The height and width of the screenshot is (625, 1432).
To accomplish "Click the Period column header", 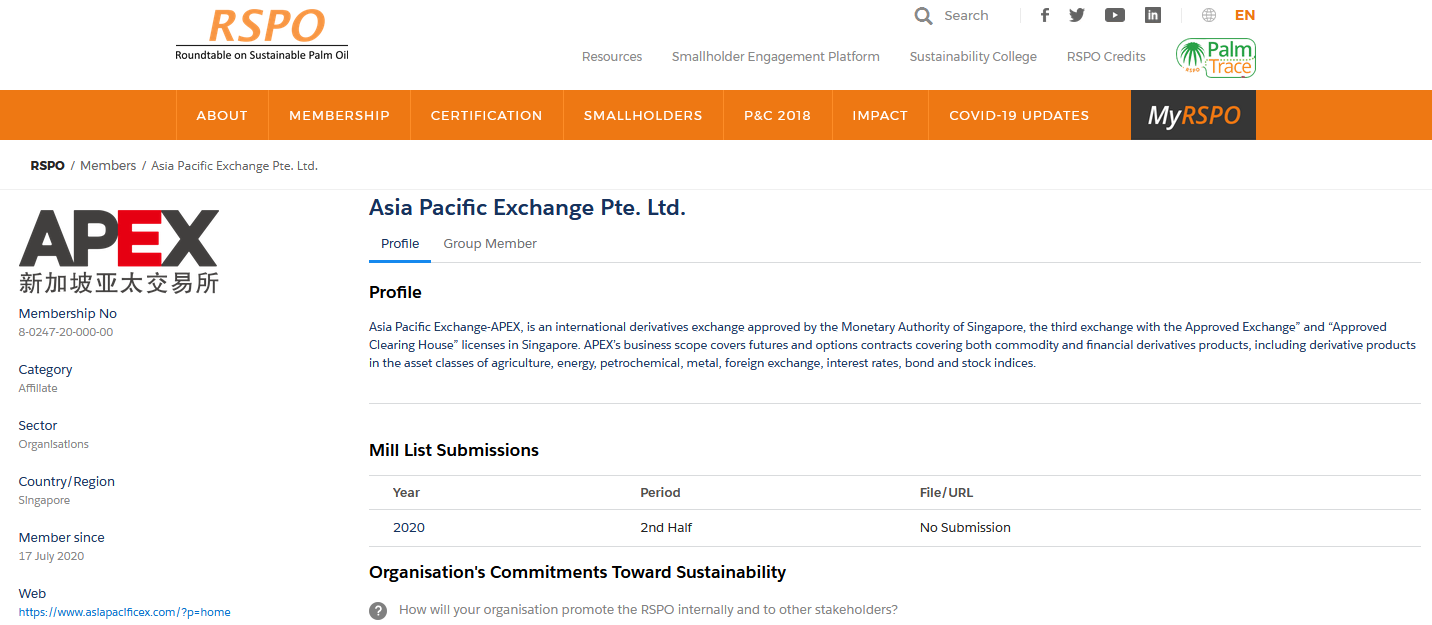I will pyautogui.click(x=660, y=492).
